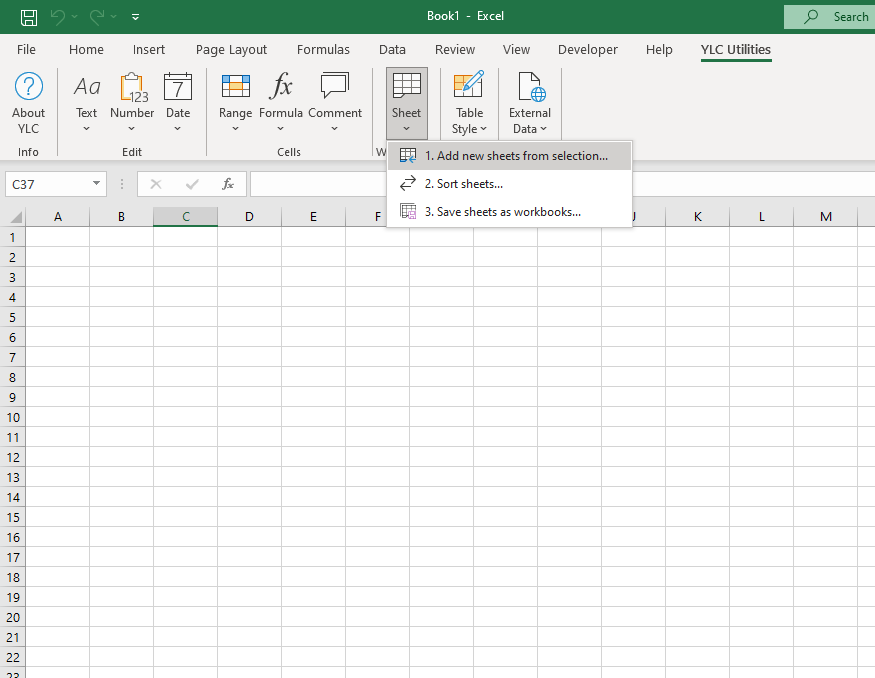Select Sort sheets menu entry
The image size is (875, 678).
point(463,184)
